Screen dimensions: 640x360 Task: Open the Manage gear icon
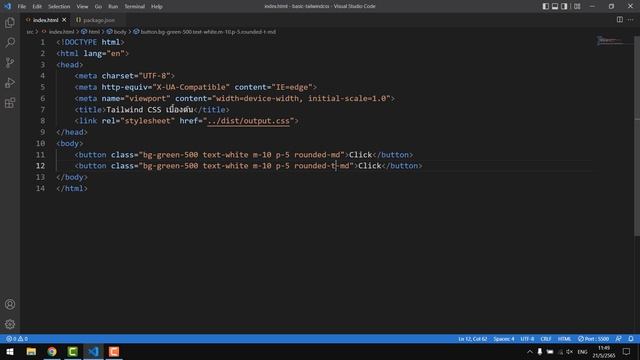(10, 324)
